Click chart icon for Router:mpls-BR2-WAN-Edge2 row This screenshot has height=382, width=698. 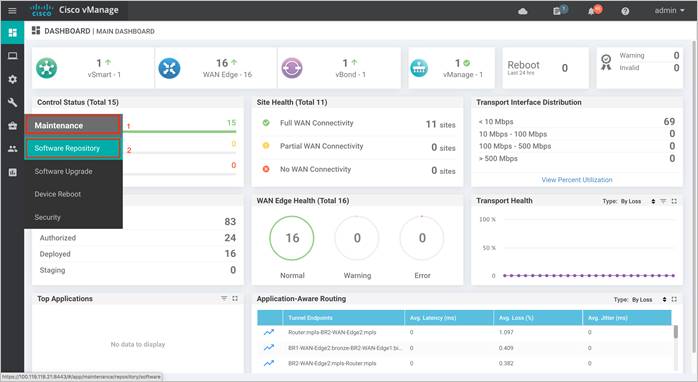[269, 332]
